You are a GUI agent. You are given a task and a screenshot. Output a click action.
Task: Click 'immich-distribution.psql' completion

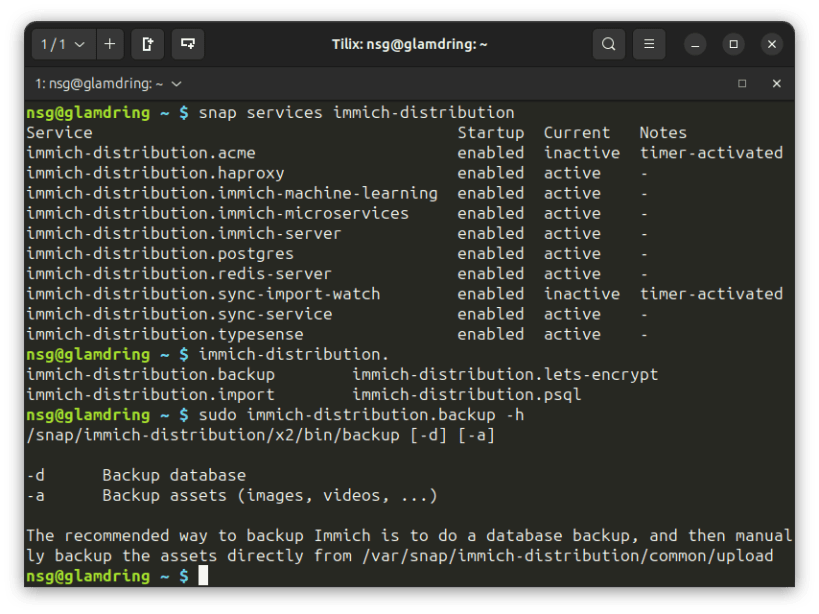[466, 395]
